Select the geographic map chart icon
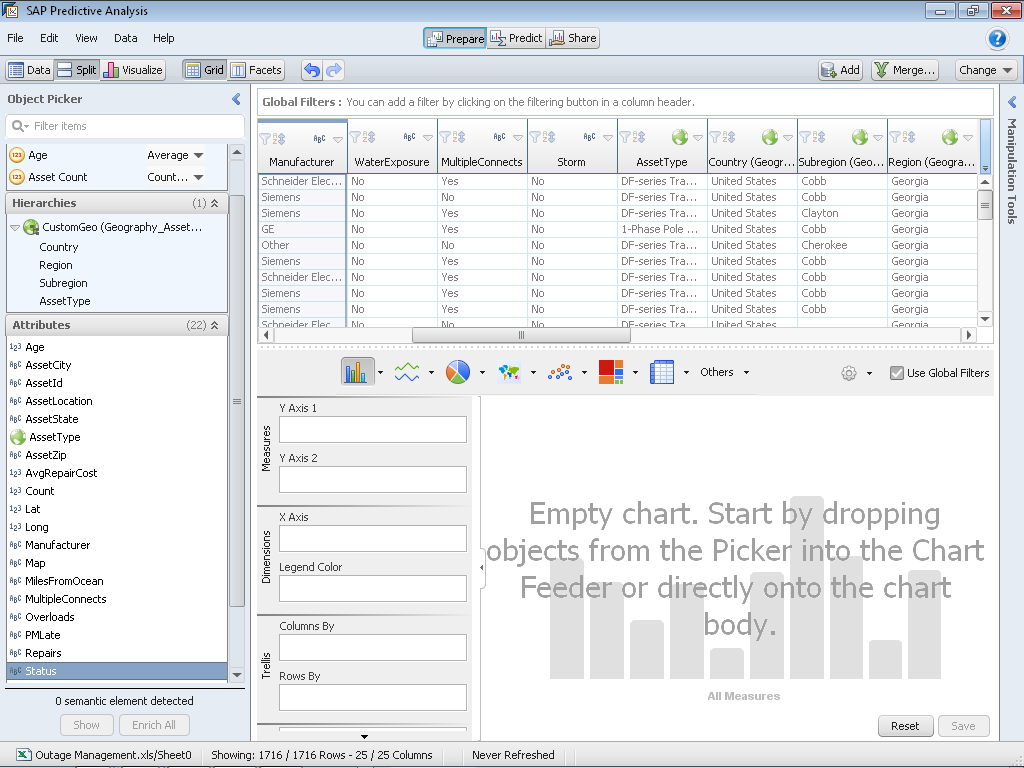This screenshot has width=1024, height=768. [x=509, y=372]
